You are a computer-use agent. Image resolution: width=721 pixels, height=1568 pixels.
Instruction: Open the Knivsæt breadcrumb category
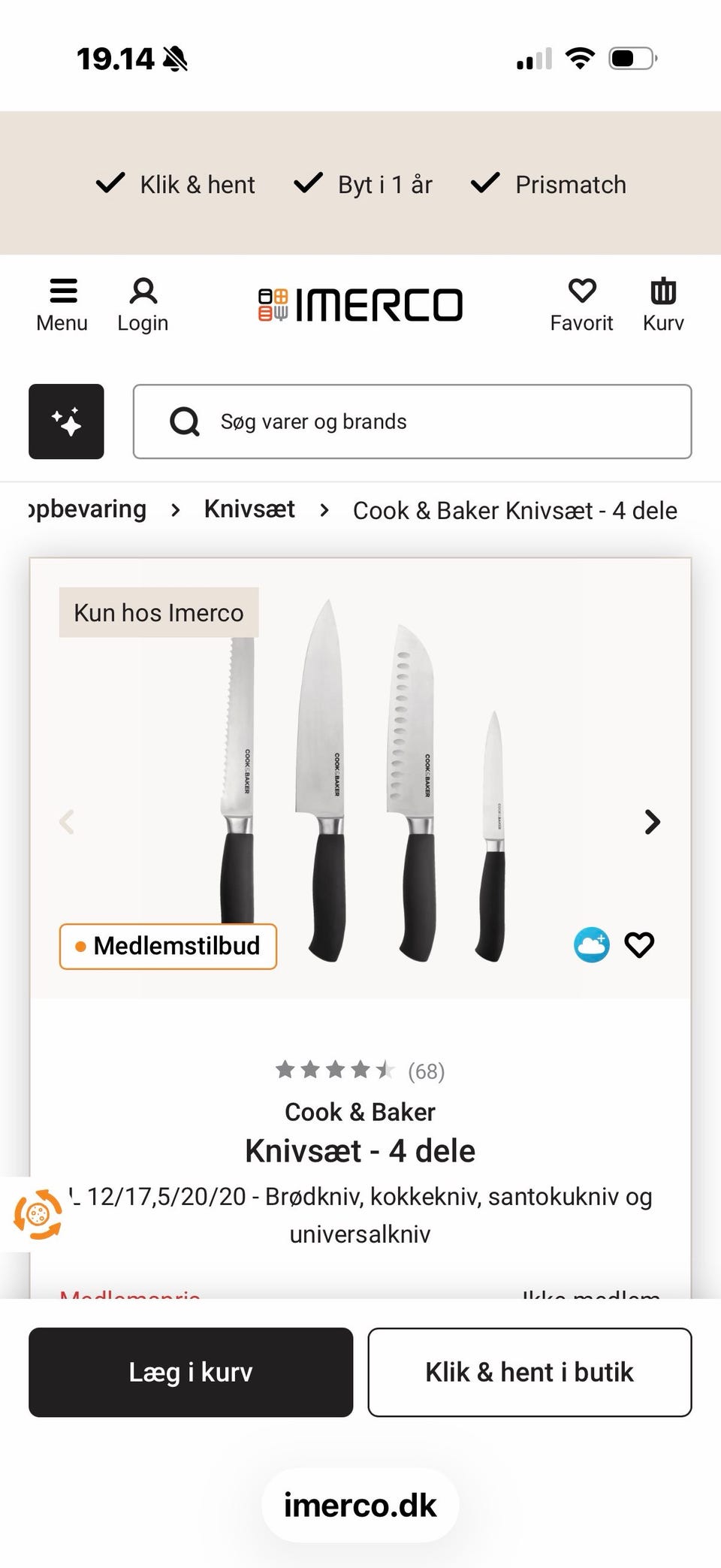249,509
